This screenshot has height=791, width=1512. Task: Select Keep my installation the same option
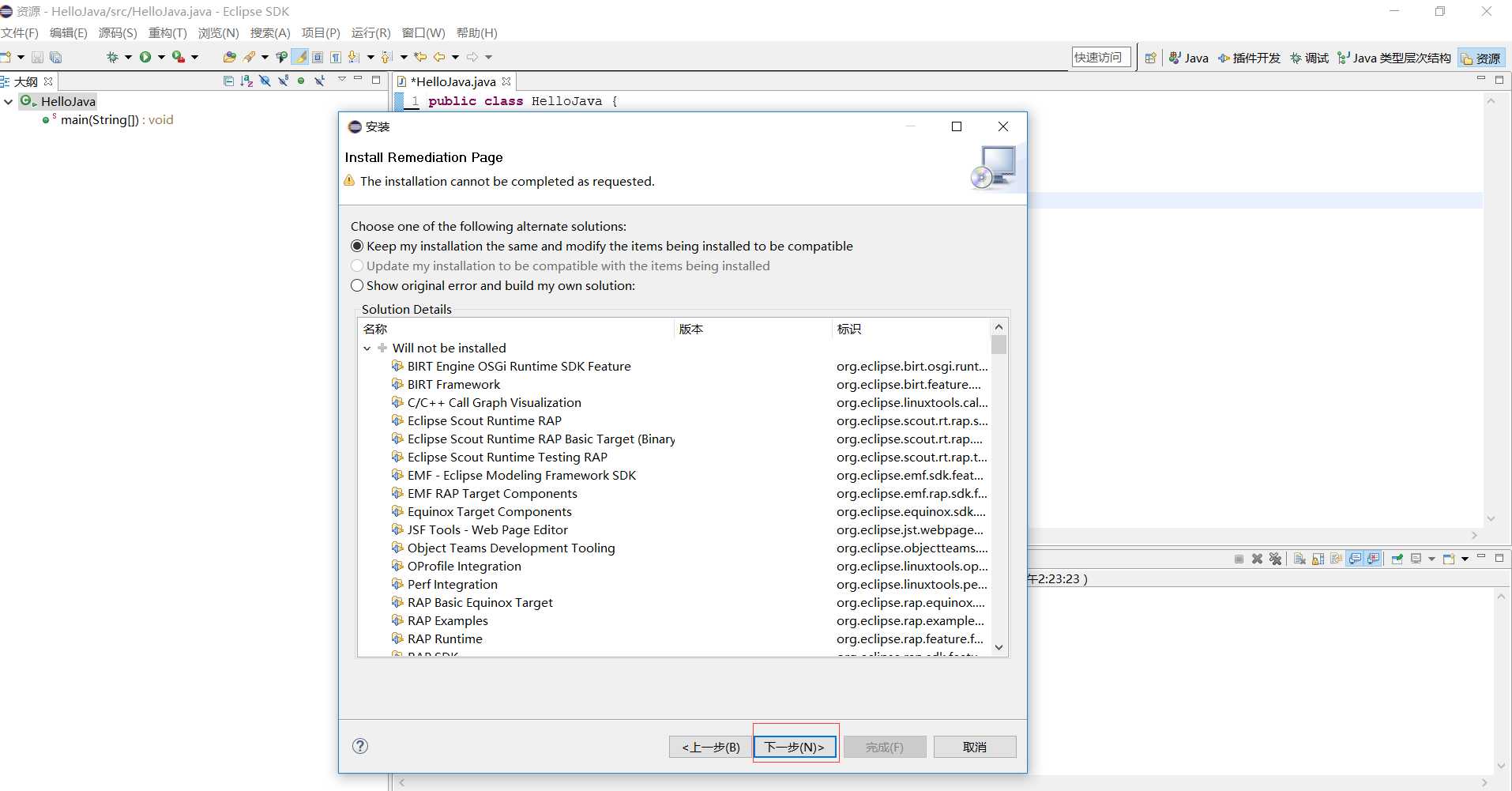click(601, 246)
